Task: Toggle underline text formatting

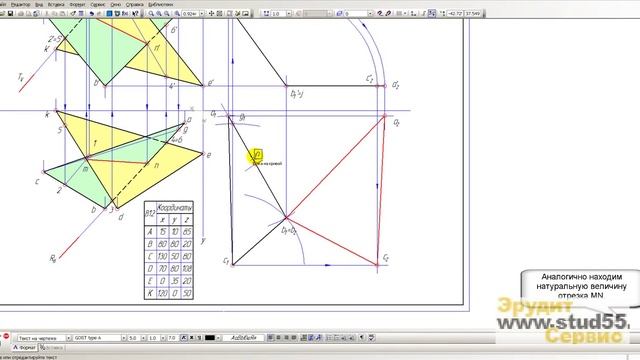Action: coord(199,338)
